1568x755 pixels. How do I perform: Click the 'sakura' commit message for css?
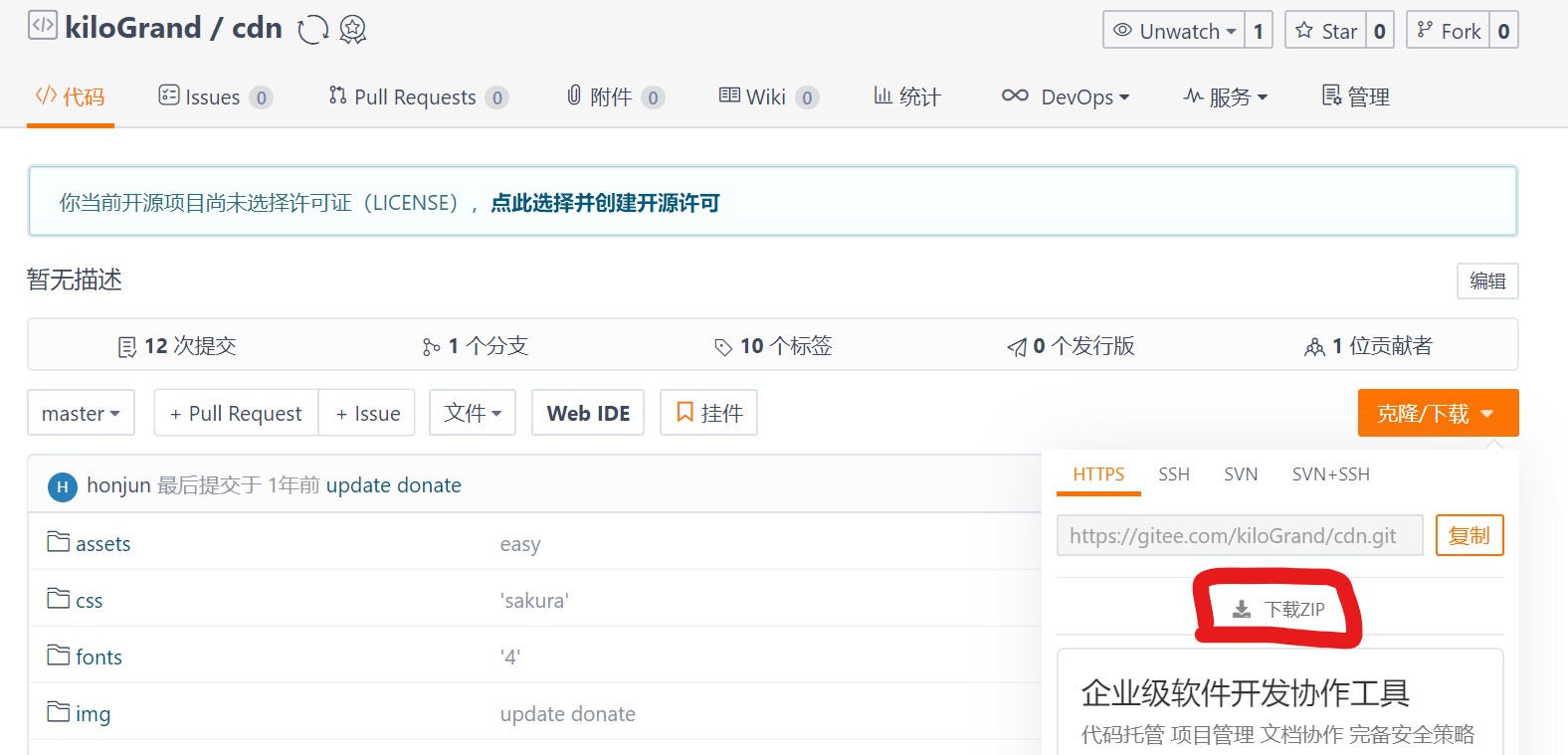coord(534,601)
